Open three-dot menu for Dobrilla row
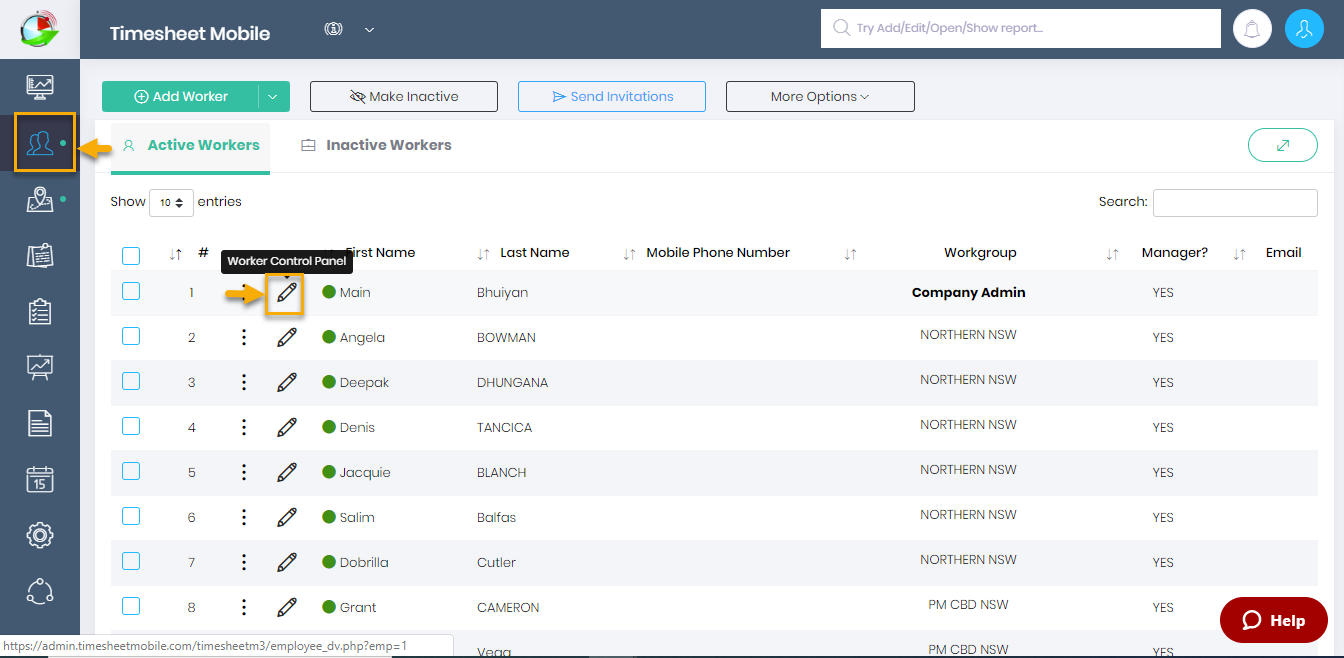1344x658 pixels. pyautogui.click(x=244, y=562)
